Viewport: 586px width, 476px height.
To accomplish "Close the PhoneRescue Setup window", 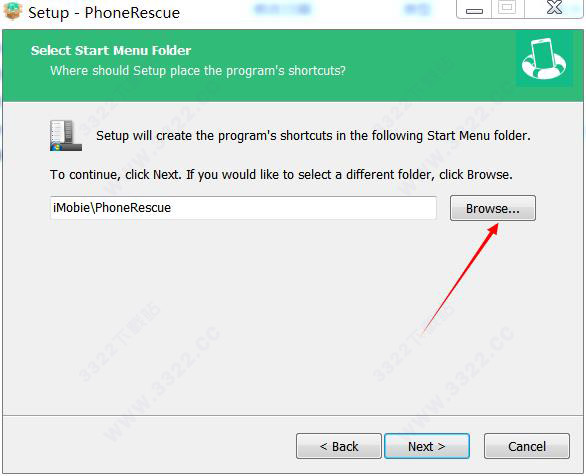I will click(x=554, y=8).
